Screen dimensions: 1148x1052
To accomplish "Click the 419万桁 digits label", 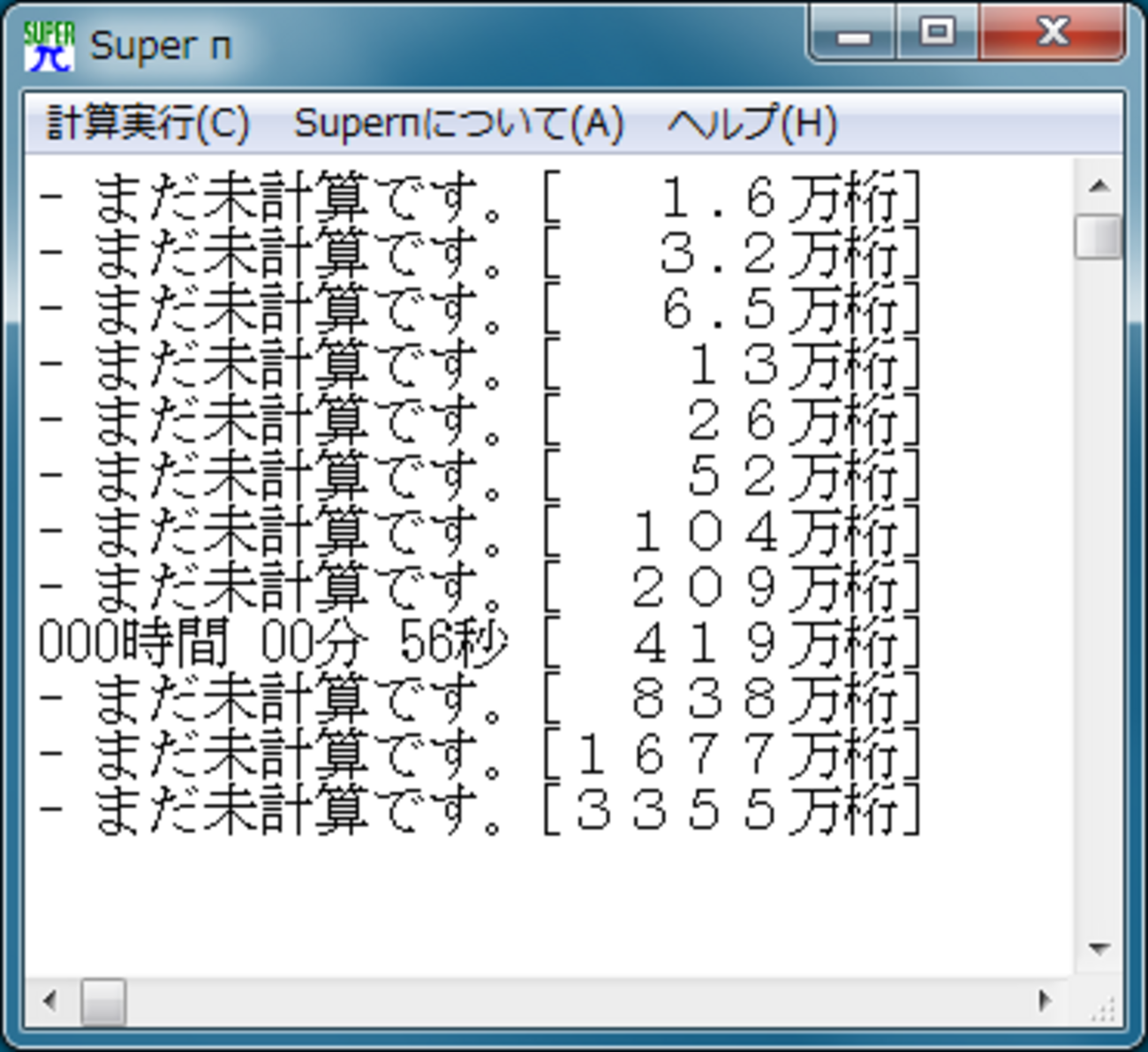I will pos(732,642).
